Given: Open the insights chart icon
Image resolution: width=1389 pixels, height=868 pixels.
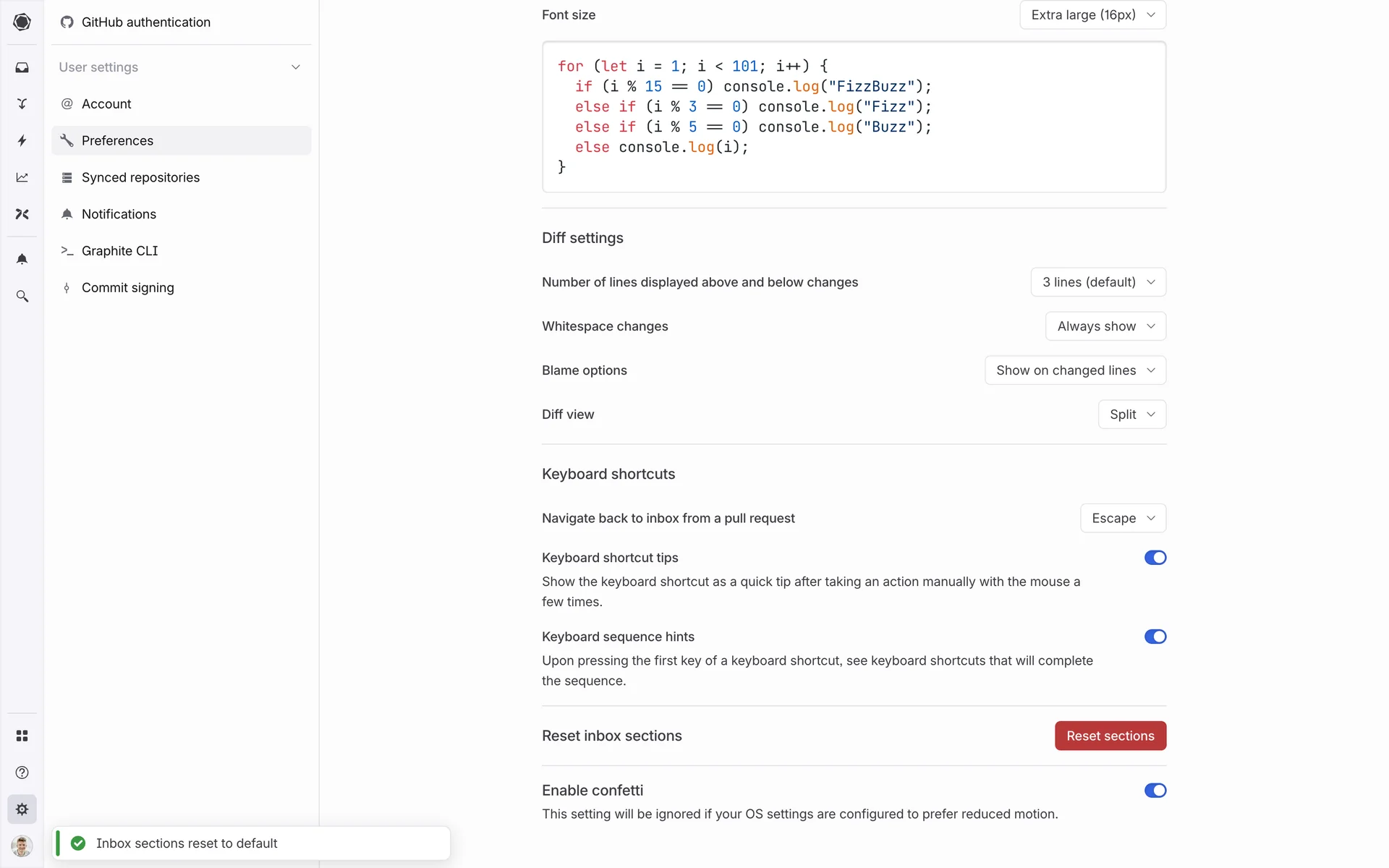Looking at the screenshot, I should point(22,177).
